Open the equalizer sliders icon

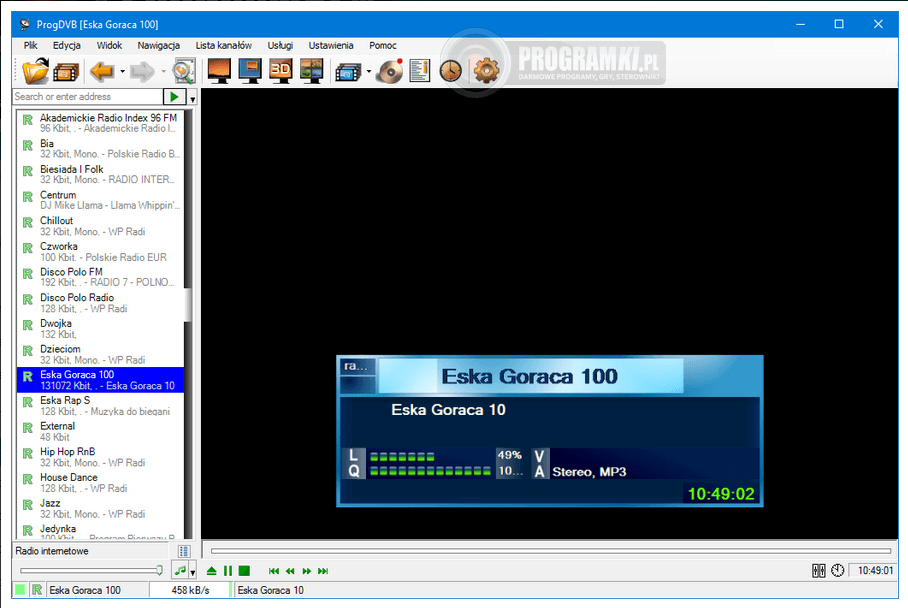pyautogui.click(x=818, y=571)
